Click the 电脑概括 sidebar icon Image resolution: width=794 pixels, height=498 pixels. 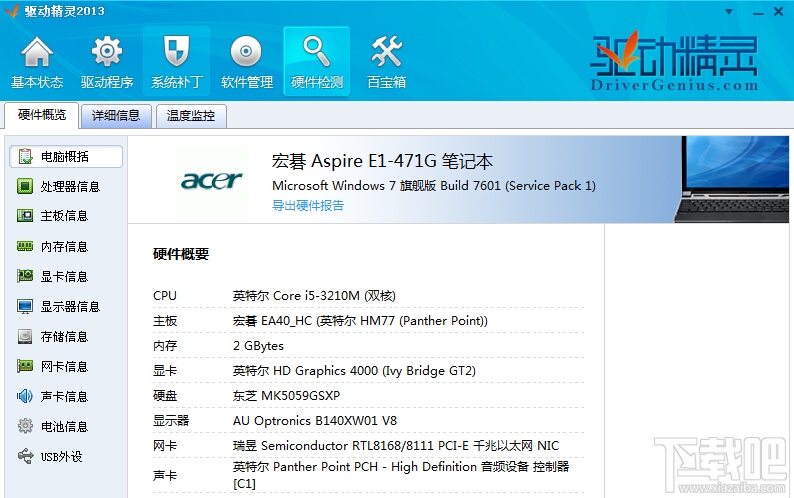(25, 157)
